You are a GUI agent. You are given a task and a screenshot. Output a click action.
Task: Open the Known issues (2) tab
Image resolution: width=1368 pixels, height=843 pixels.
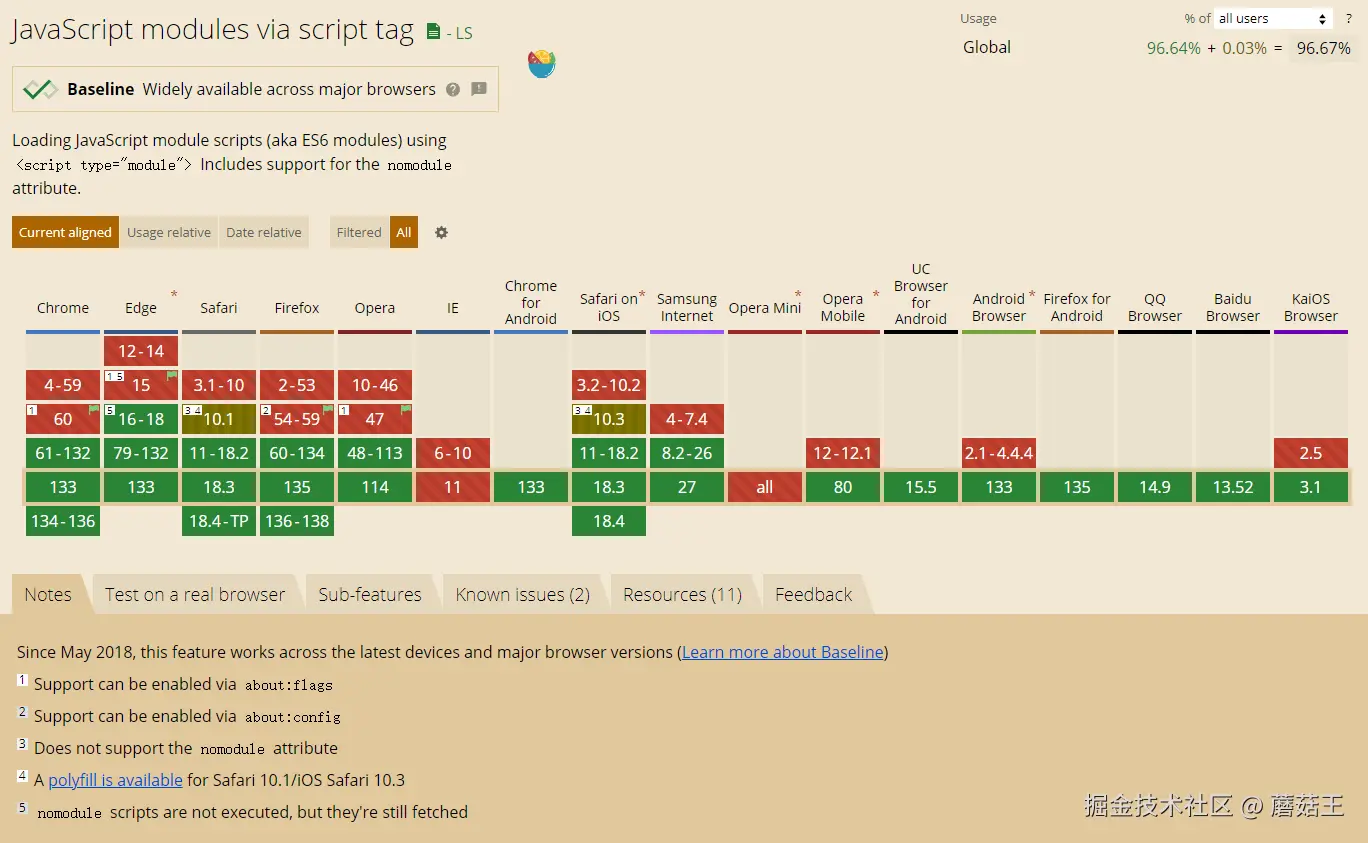[522, 594]
